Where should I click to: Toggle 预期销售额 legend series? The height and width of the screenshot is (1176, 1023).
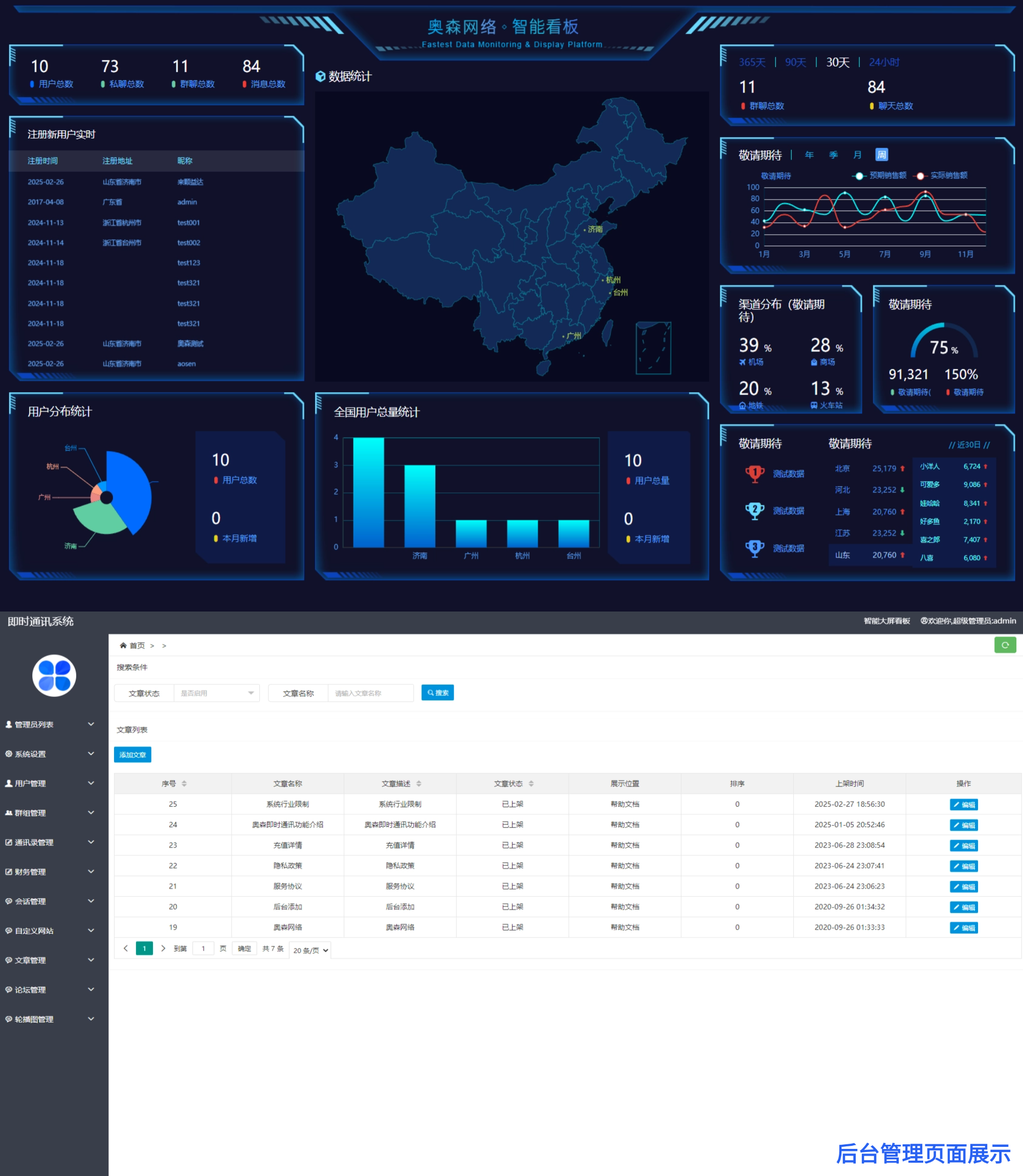[x=880, y=176]
